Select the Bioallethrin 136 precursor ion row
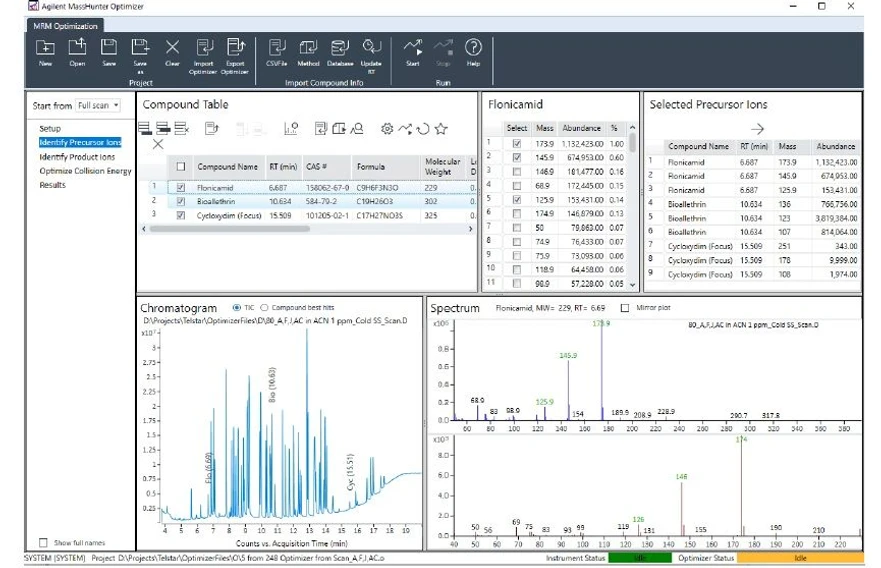 pos(753,204)
